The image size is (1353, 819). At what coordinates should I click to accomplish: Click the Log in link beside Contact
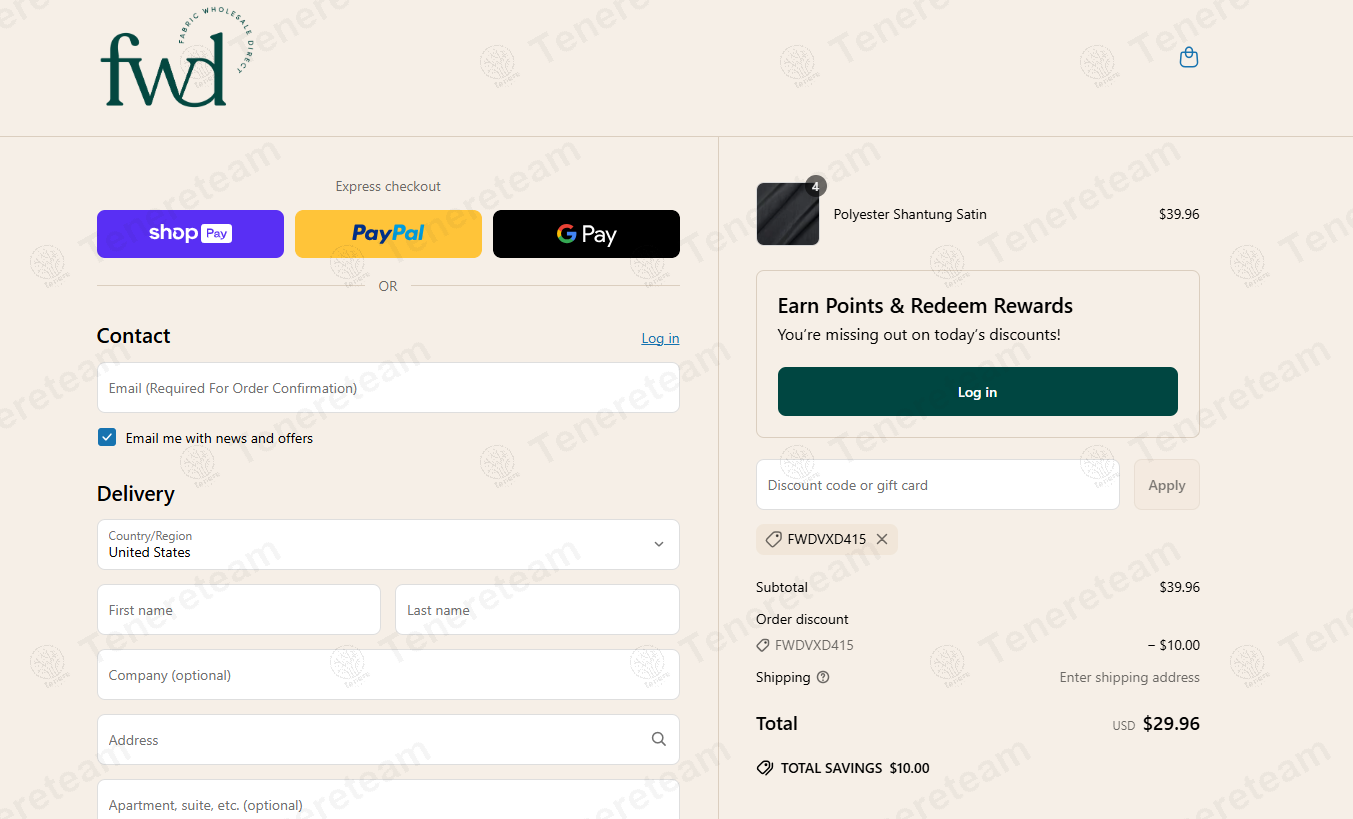click(660, 339)
